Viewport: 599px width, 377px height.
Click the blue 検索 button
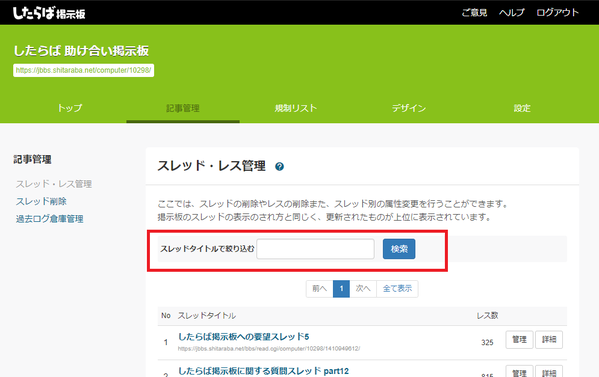(x=399, y=249)
